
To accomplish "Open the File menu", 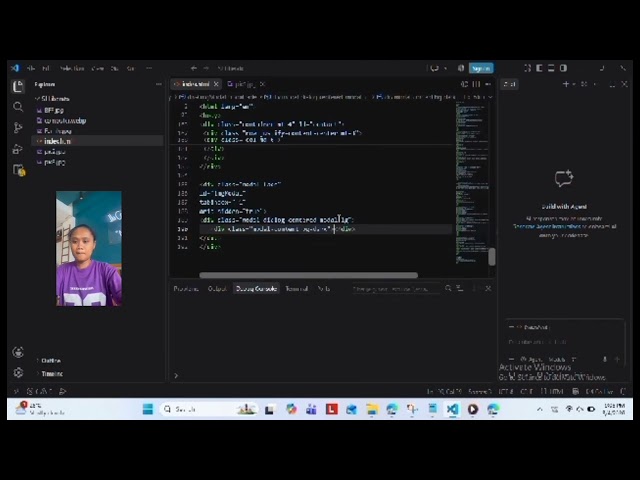I will [31, 68].
